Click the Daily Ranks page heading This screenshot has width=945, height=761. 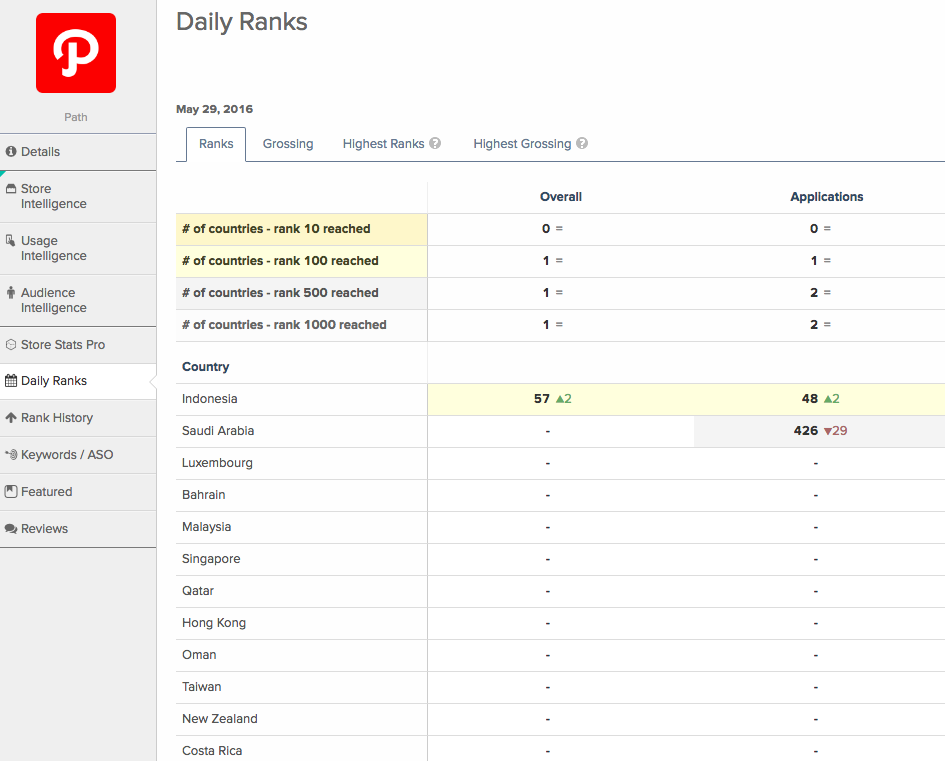tap(242, 22)
